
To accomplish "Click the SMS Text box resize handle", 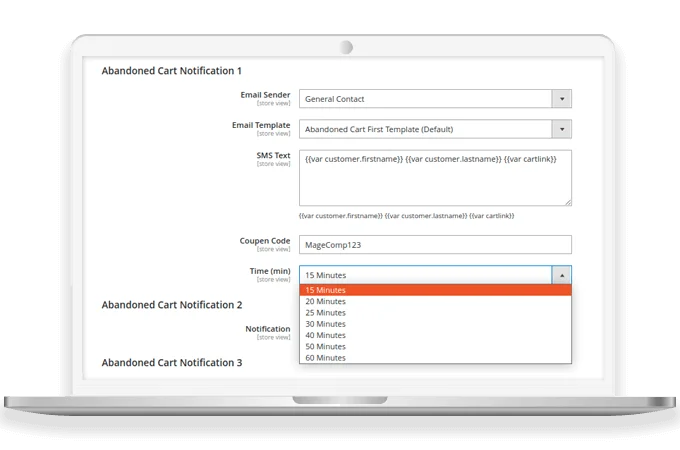I will pyautogui.click(x=567, y=201).
